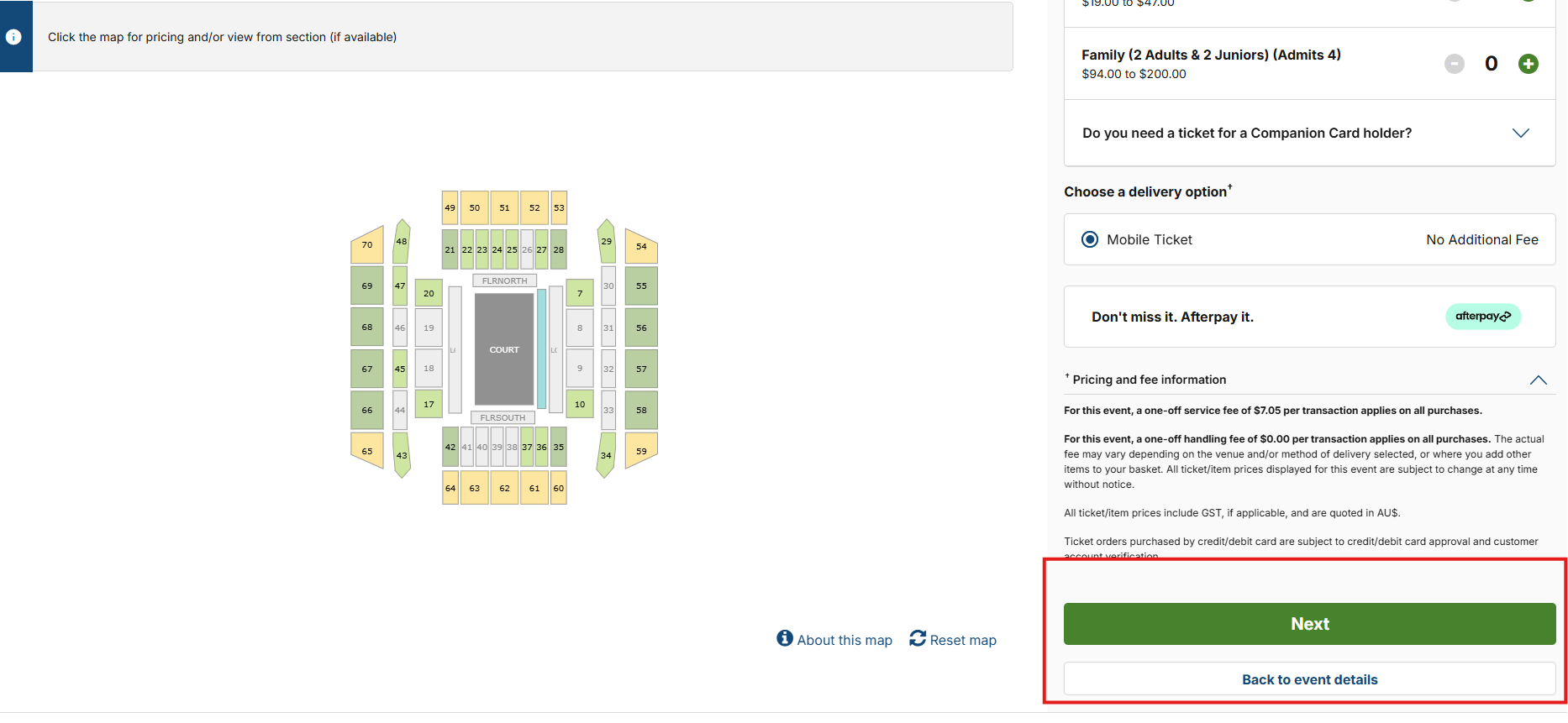Click the FLRNORTH floor section label
Image resolution: width=1568 pixels, height=723 pixels.
coord(504,280)
